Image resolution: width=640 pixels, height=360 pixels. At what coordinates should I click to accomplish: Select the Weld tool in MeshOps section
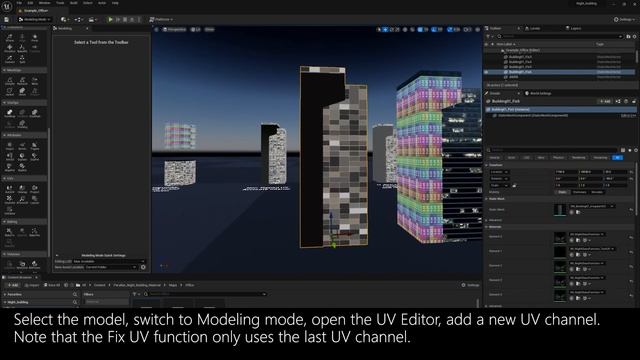coord(35,80)
